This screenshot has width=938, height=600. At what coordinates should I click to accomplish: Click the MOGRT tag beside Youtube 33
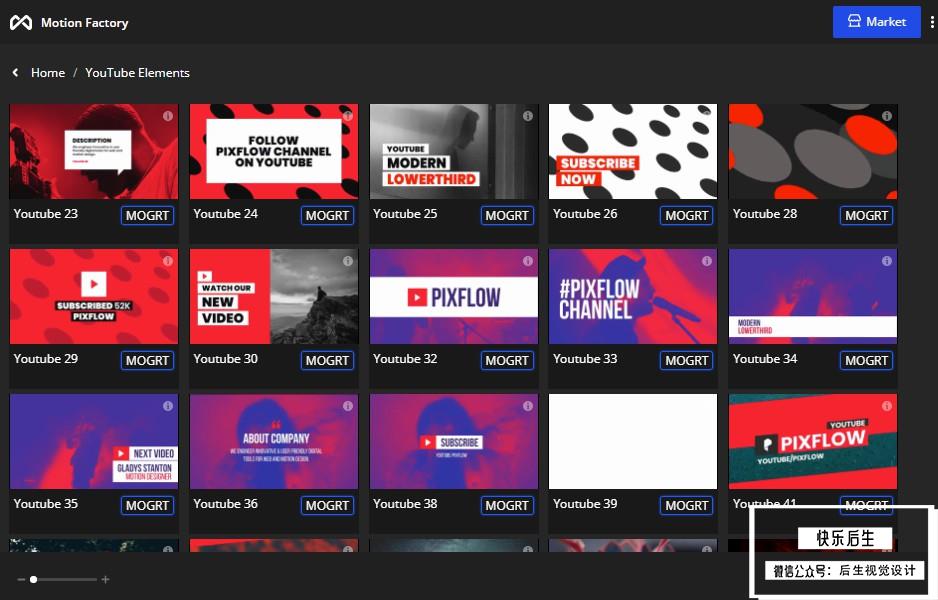[687, 360]
